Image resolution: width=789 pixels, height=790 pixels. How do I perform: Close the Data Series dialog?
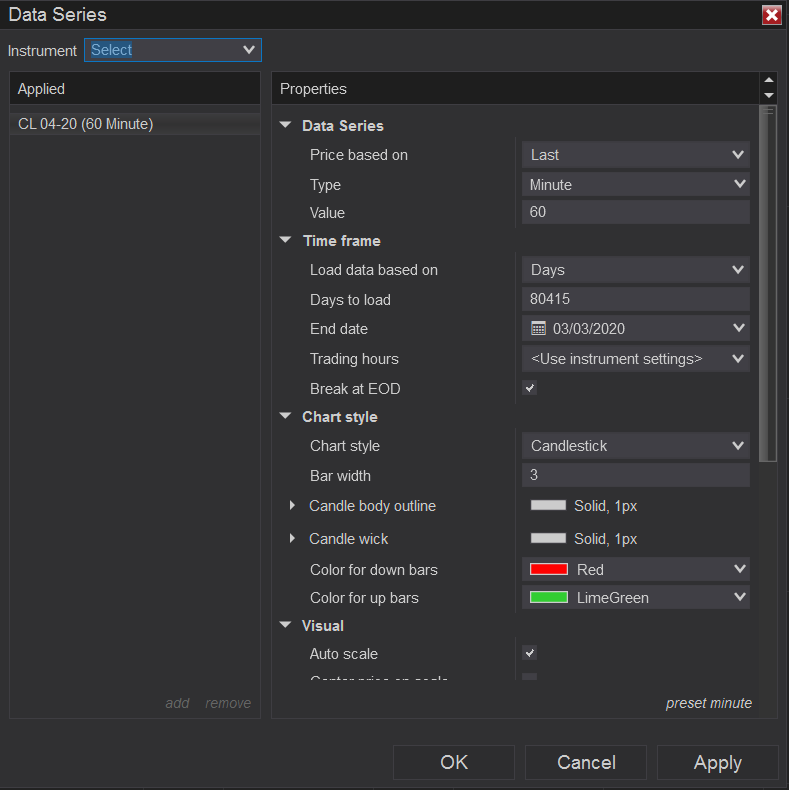pos(771,15)
